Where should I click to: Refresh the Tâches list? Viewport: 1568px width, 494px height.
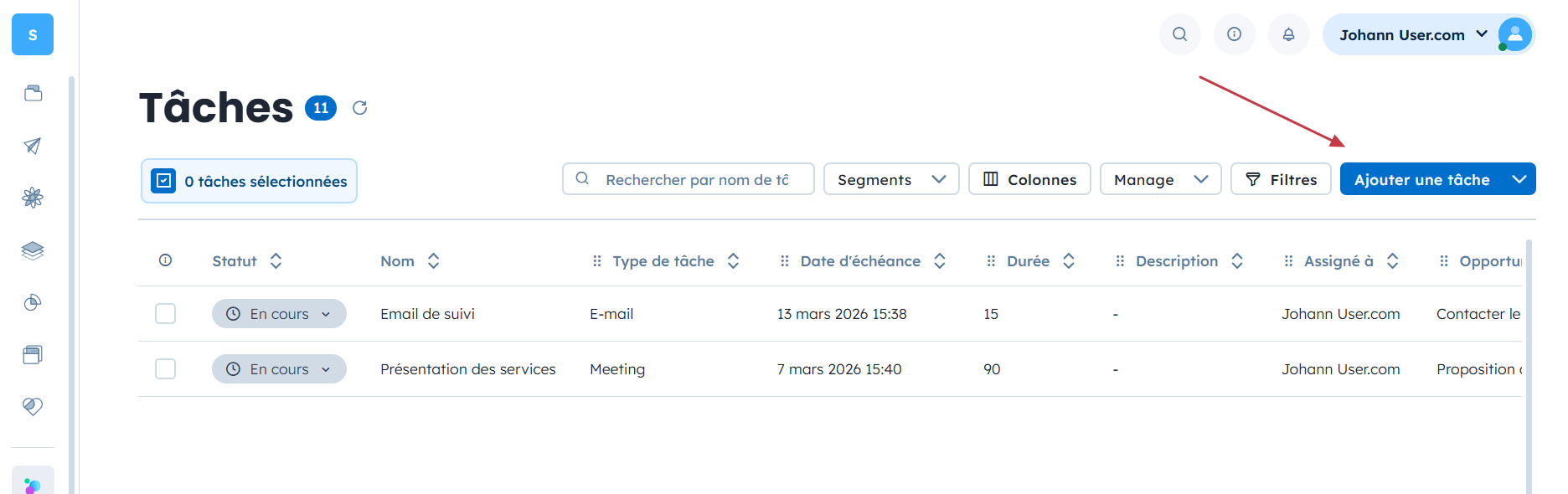(360, 108)
